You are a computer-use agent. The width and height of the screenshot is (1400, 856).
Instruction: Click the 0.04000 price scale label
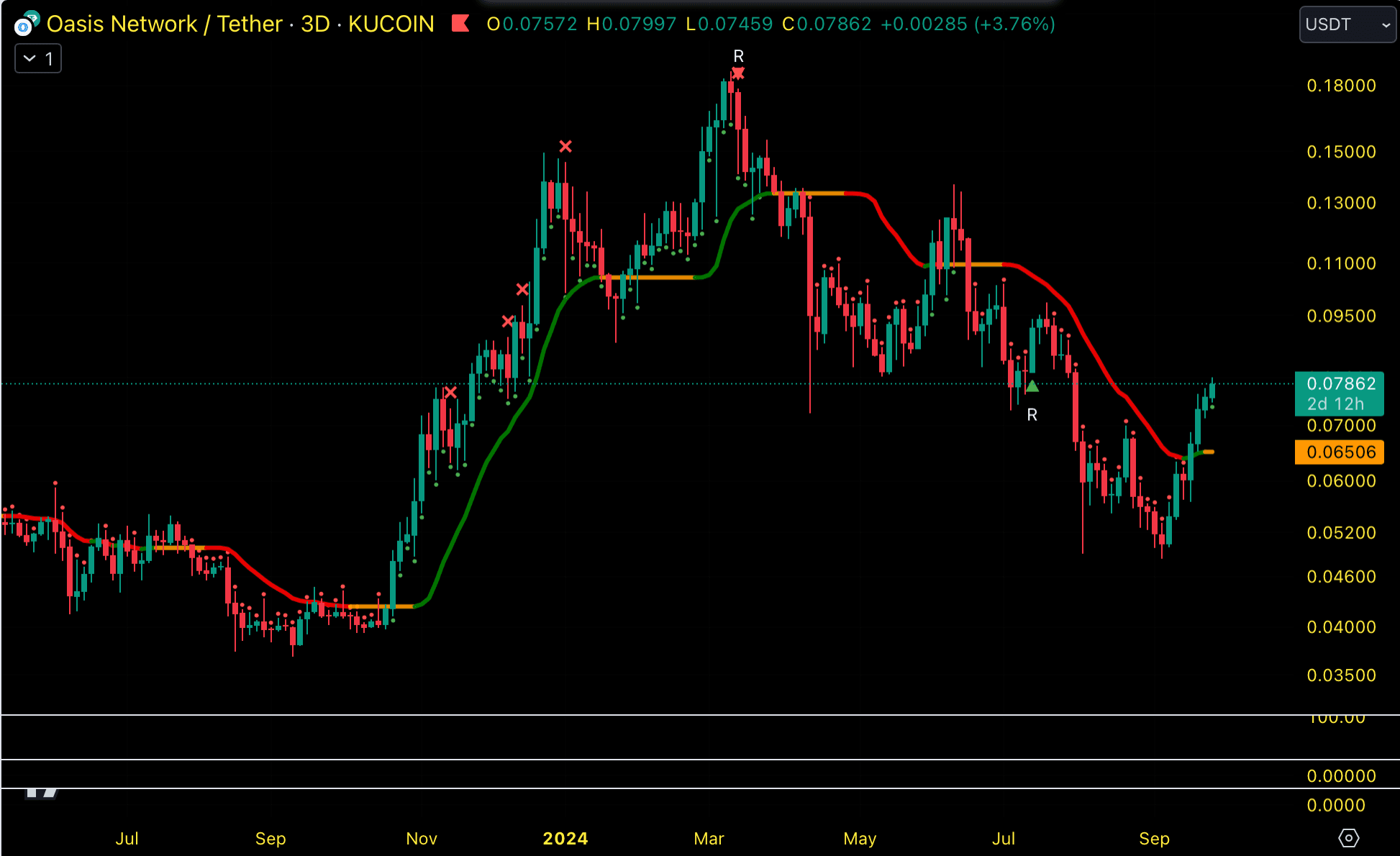pos(1341,627)
